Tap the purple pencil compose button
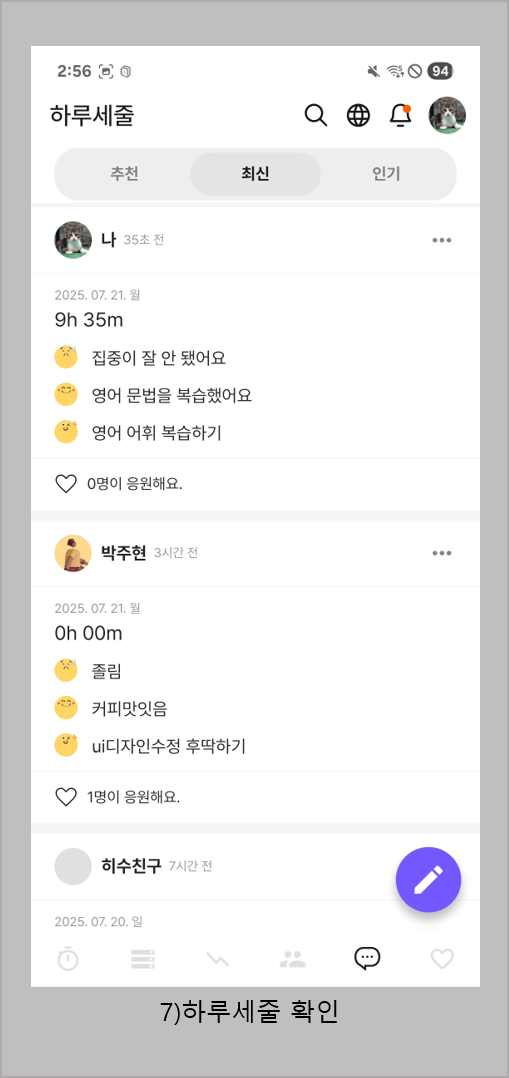The height and width of the screenshot is (1078, 509). pyautogui.click(x=429, y=879)
